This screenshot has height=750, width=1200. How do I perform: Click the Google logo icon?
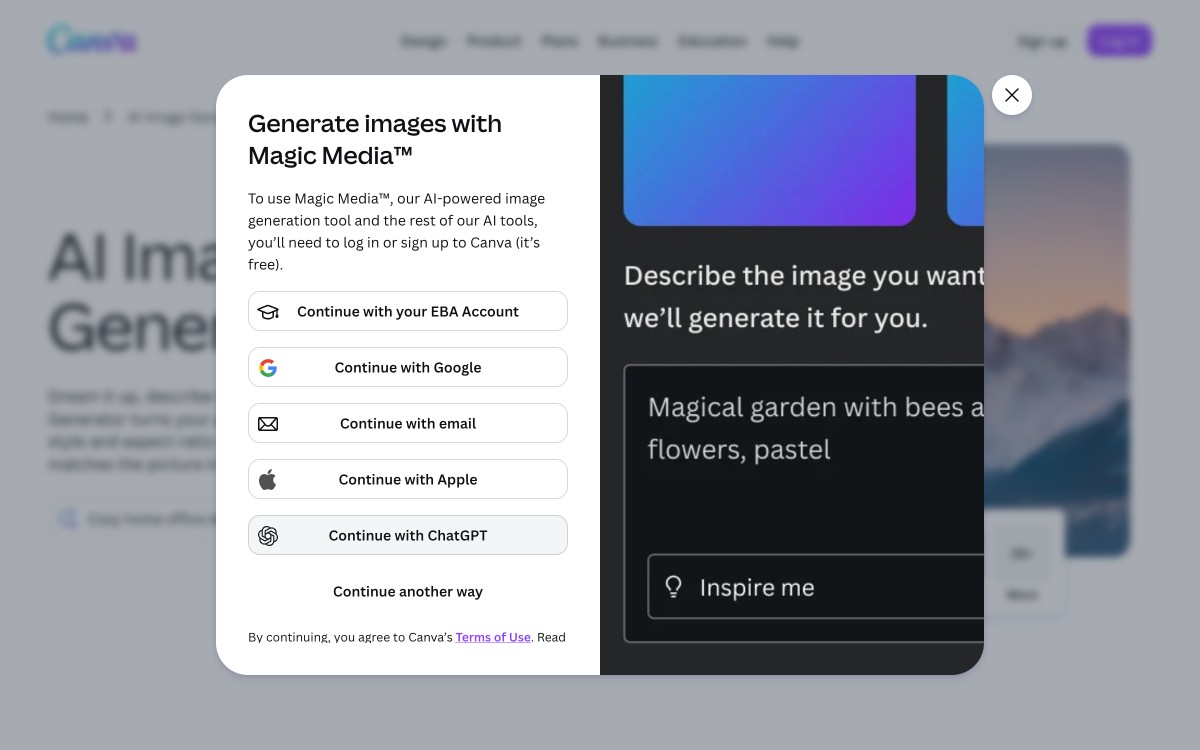[x=268, y=368]
